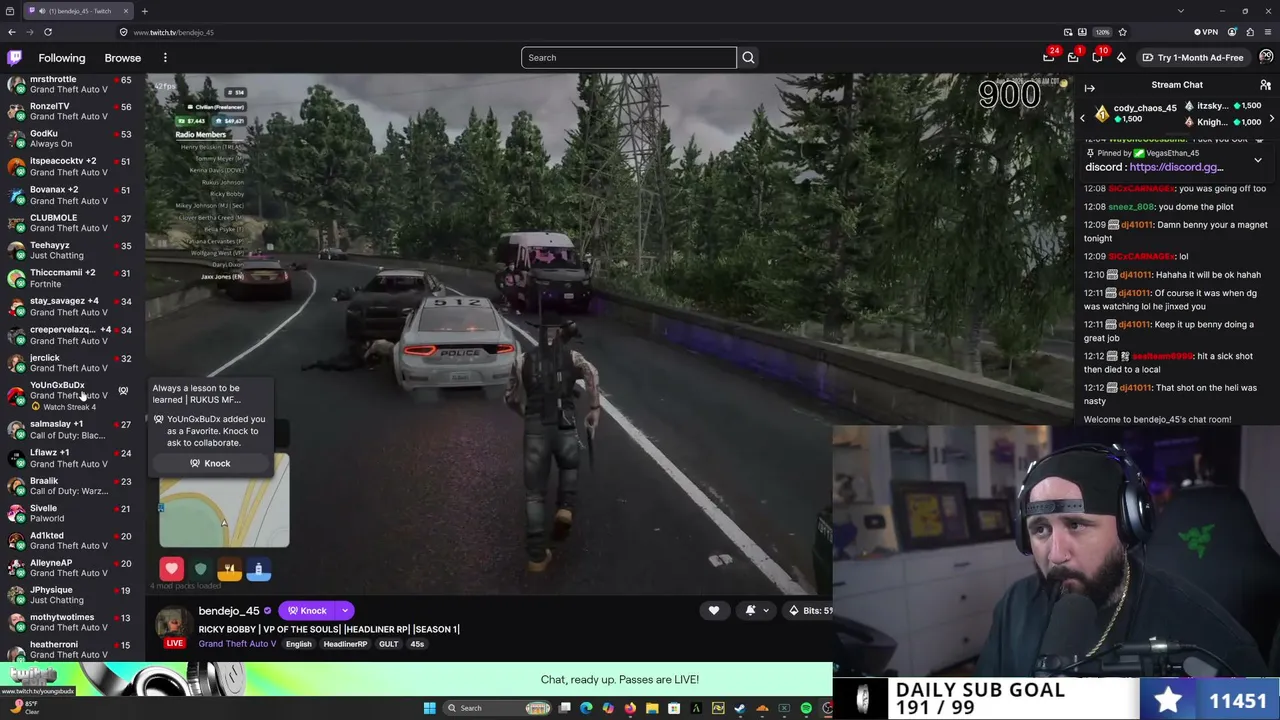Click the Get Bits diamond icon
Image resolution: width=1280 pixels, height=720 pixels.
[x=1121, y=58]
